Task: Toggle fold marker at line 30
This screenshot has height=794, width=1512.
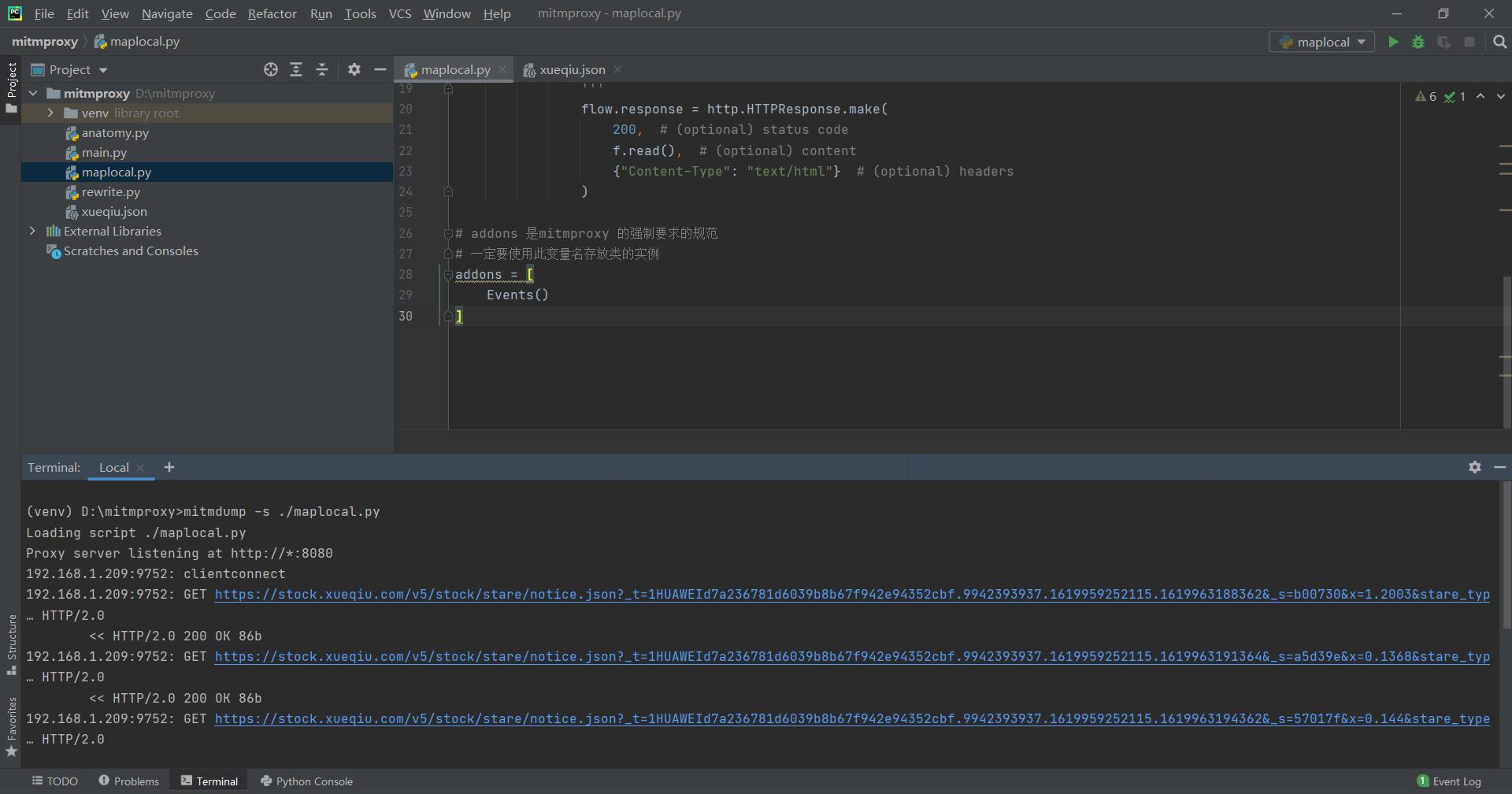Action: pyautogui.click(x=448, y=316)
